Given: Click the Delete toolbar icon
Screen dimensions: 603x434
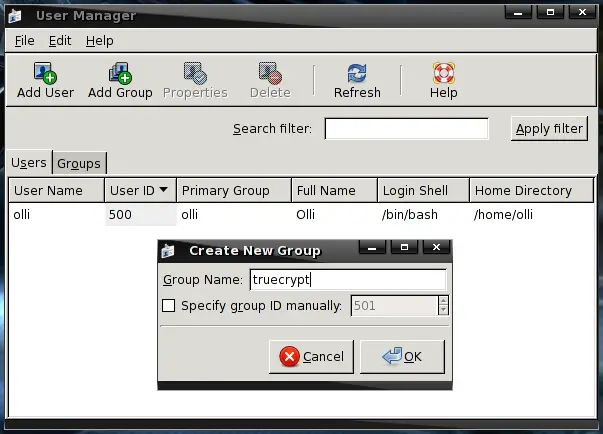Looking at the screenshot, I should coord(269,73).
